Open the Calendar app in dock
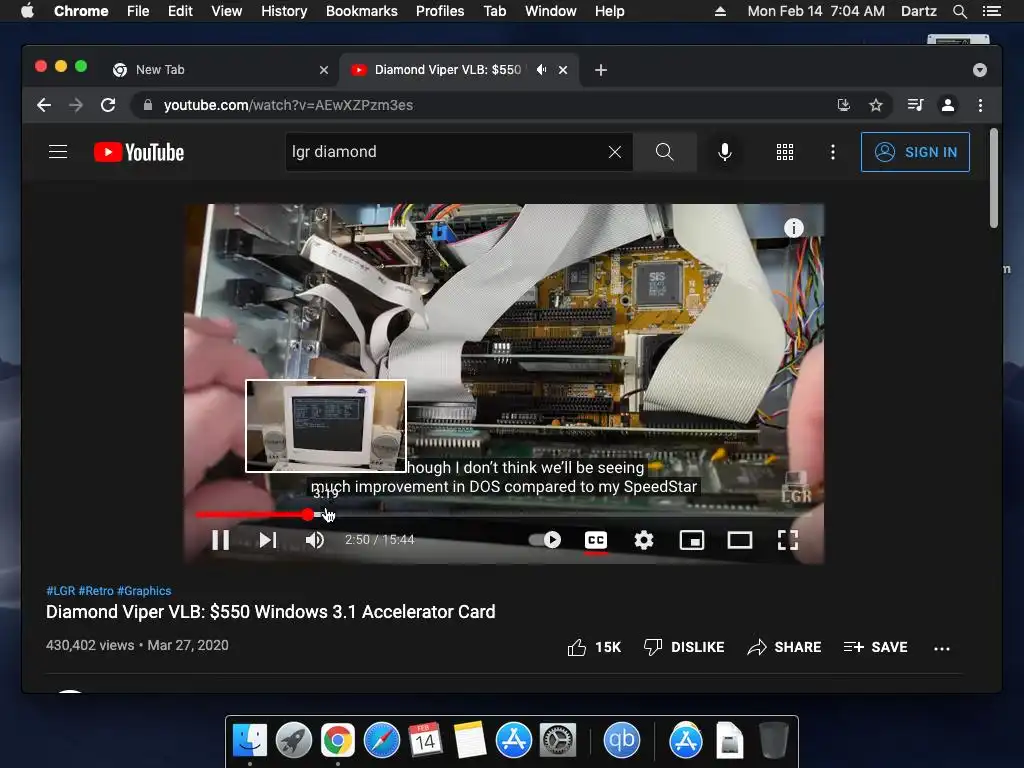This screenshot has height=768, width=1024. tap(426, 740)
